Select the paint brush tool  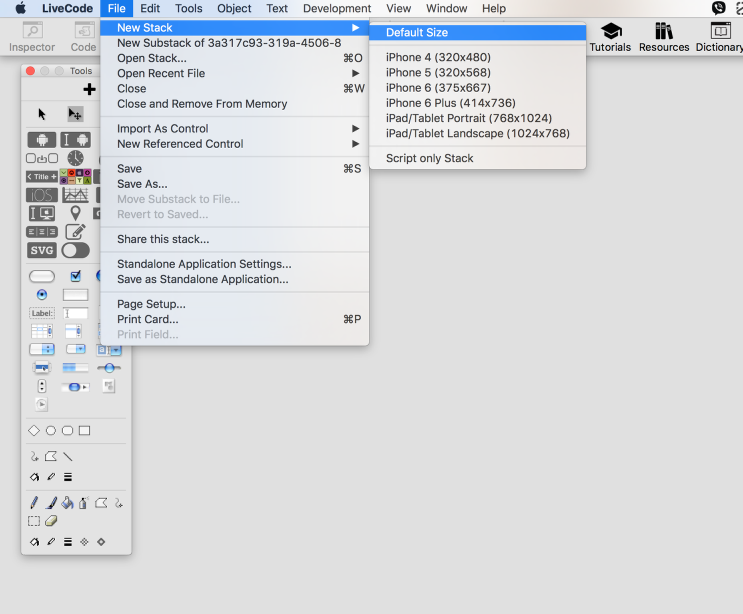tap(51, 503)
